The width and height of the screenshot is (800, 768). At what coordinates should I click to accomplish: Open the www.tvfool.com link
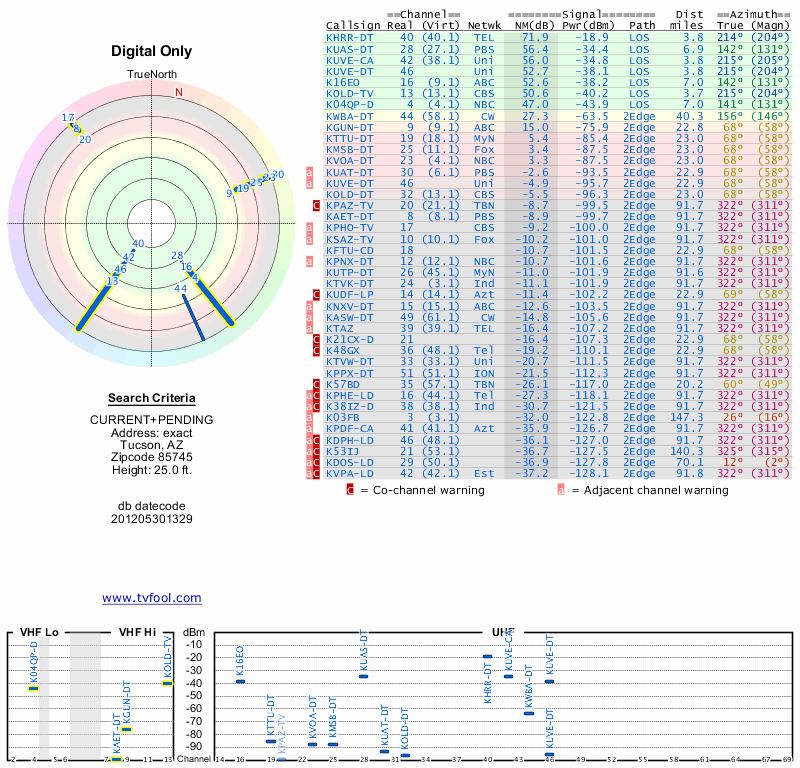coord(152,598)
